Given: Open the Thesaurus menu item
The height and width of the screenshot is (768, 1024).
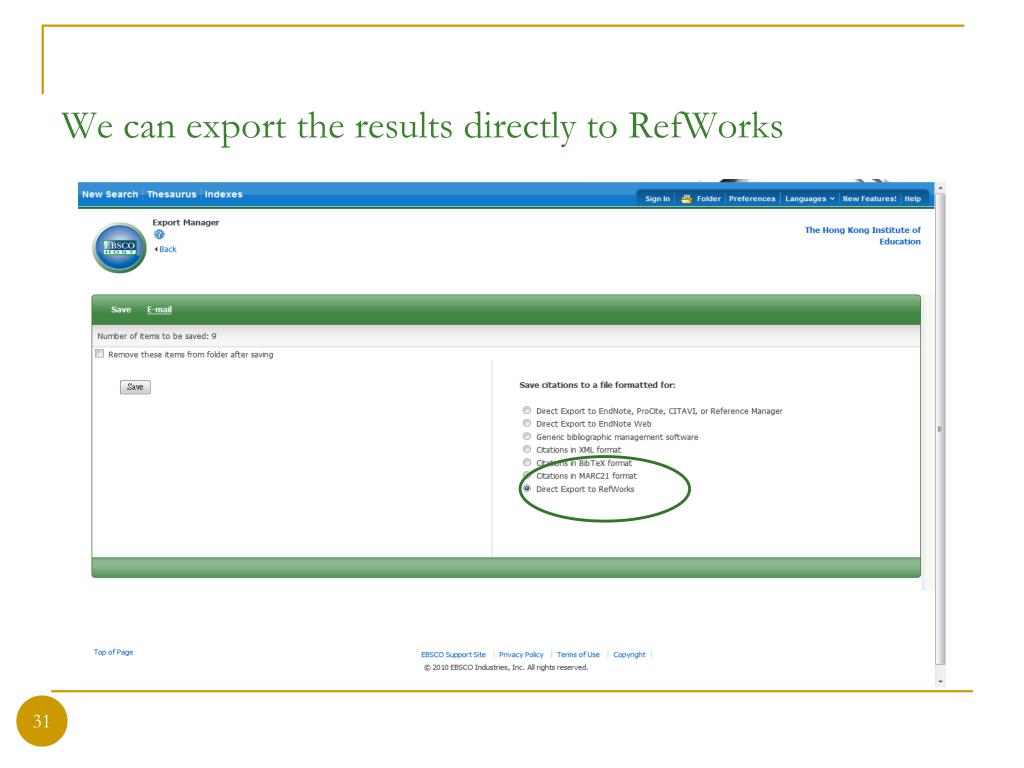Looking at the screenshot, I should coord(172,195).
